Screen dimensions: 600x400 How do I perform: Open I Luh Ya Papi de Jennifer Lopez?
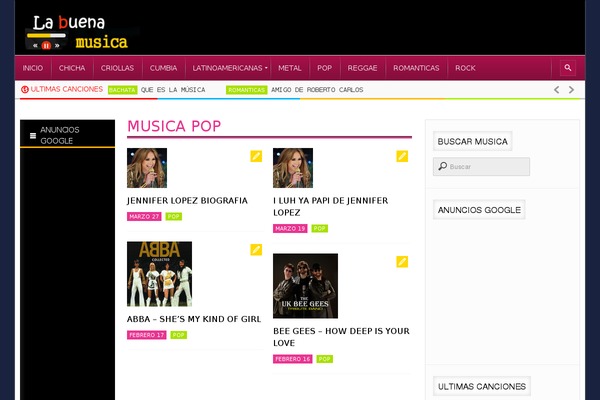(331, 207)
